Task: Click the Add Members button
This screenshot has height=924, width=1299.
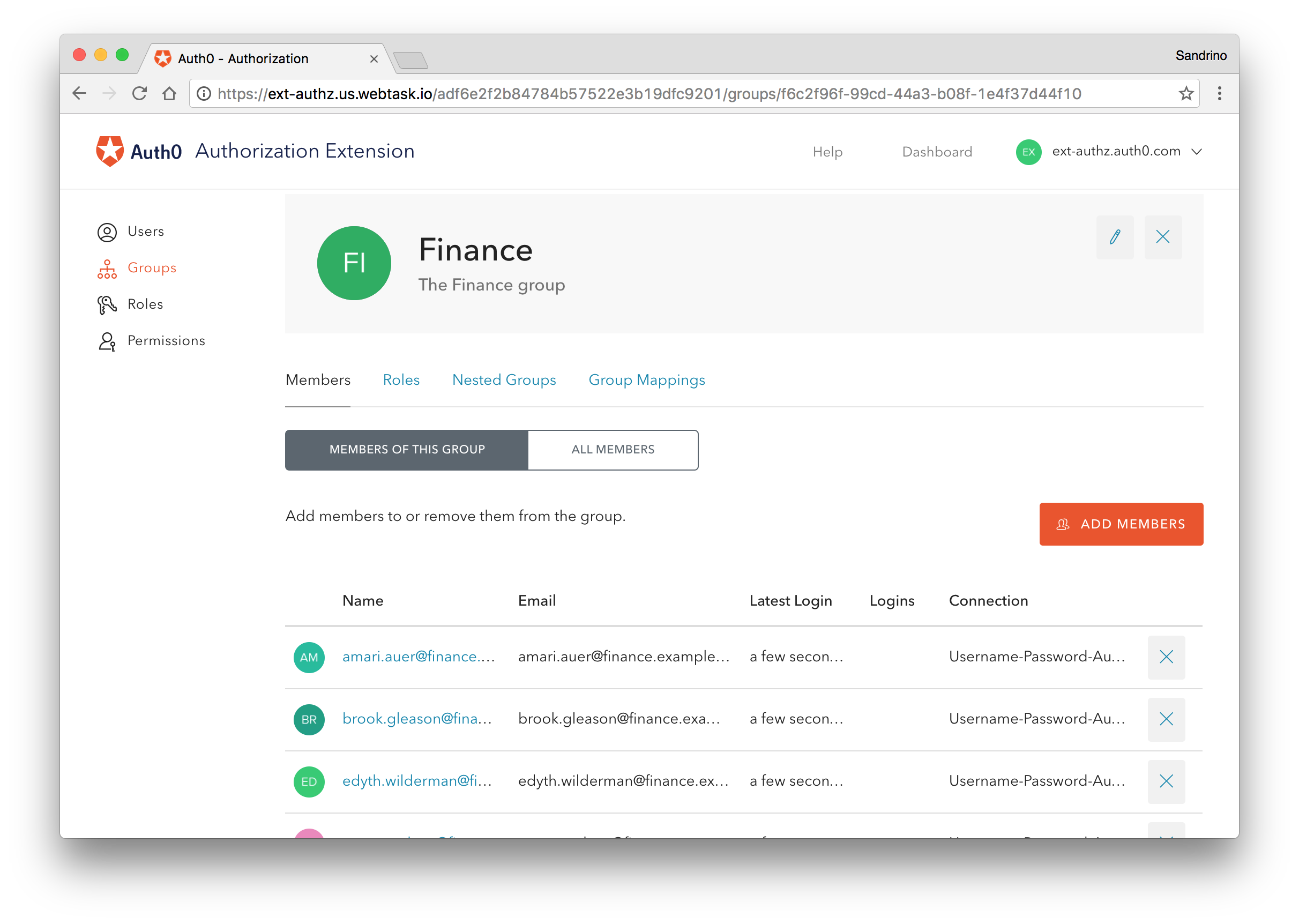Action: [x=1121, y=524]
